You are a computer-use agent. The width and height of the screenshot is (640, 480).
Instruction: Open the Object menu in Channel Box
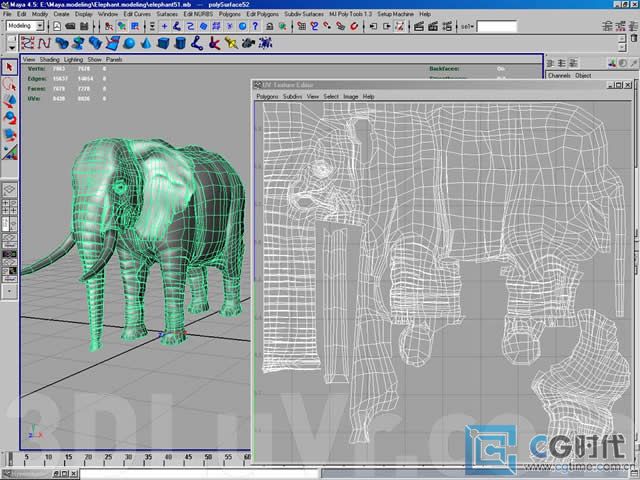click(x=583, y=76)
